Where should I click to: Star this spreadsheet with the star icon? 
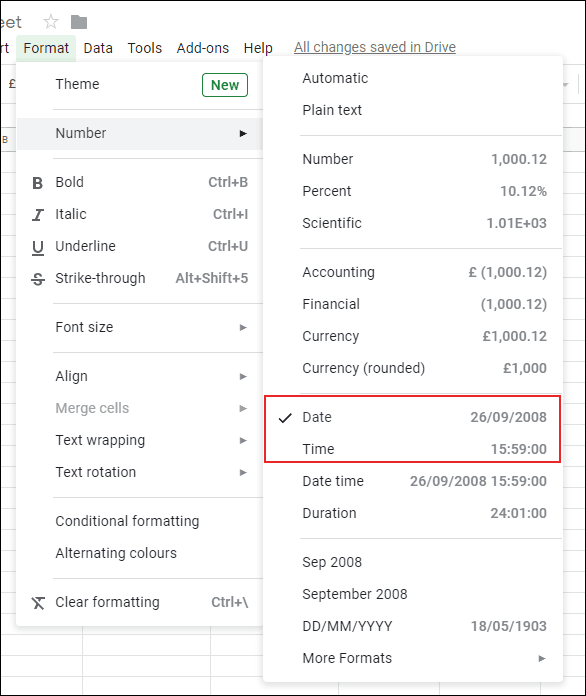51,21
